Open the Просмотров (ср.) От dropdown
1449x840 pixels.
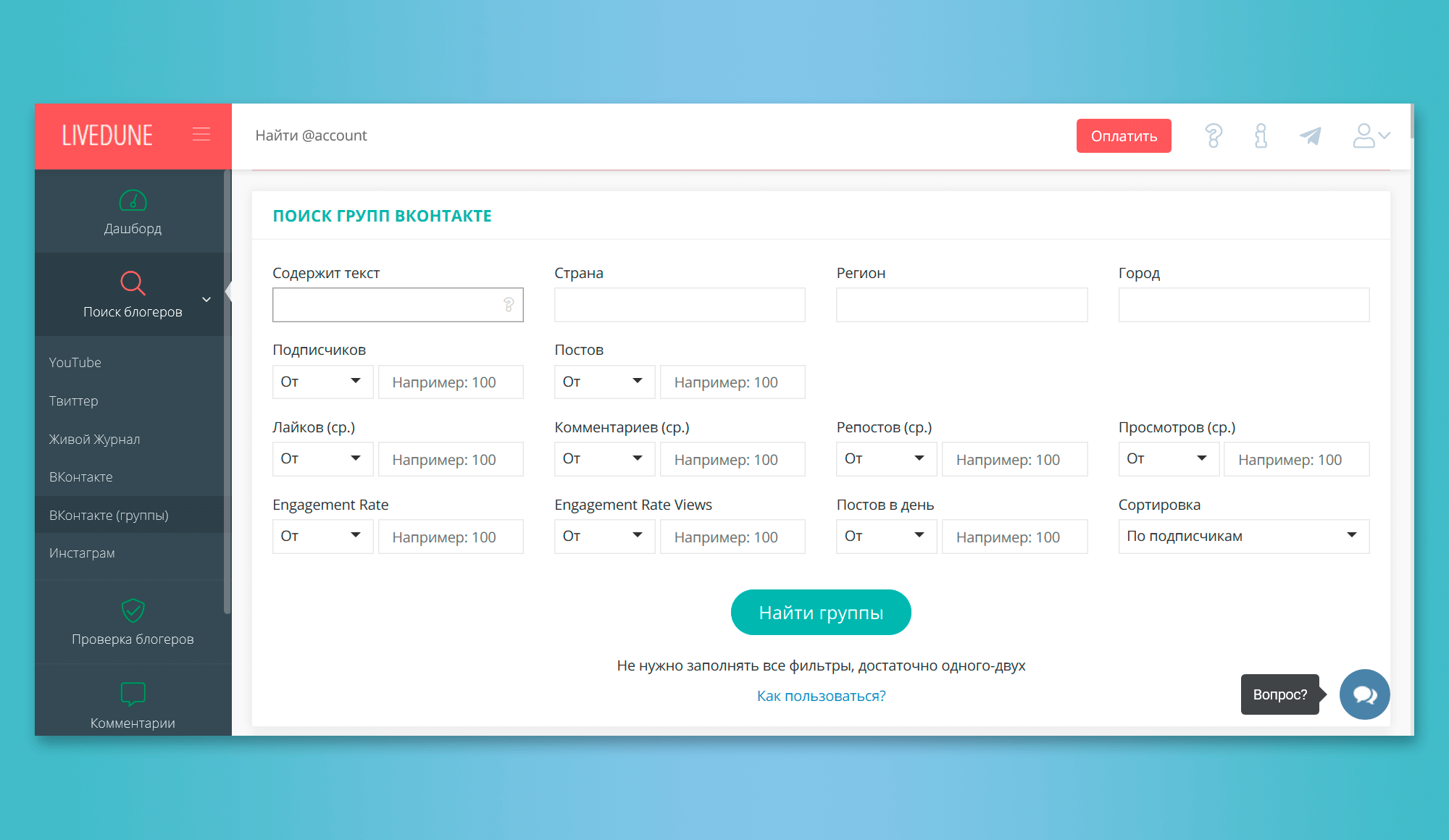[x=1169, y=459]
